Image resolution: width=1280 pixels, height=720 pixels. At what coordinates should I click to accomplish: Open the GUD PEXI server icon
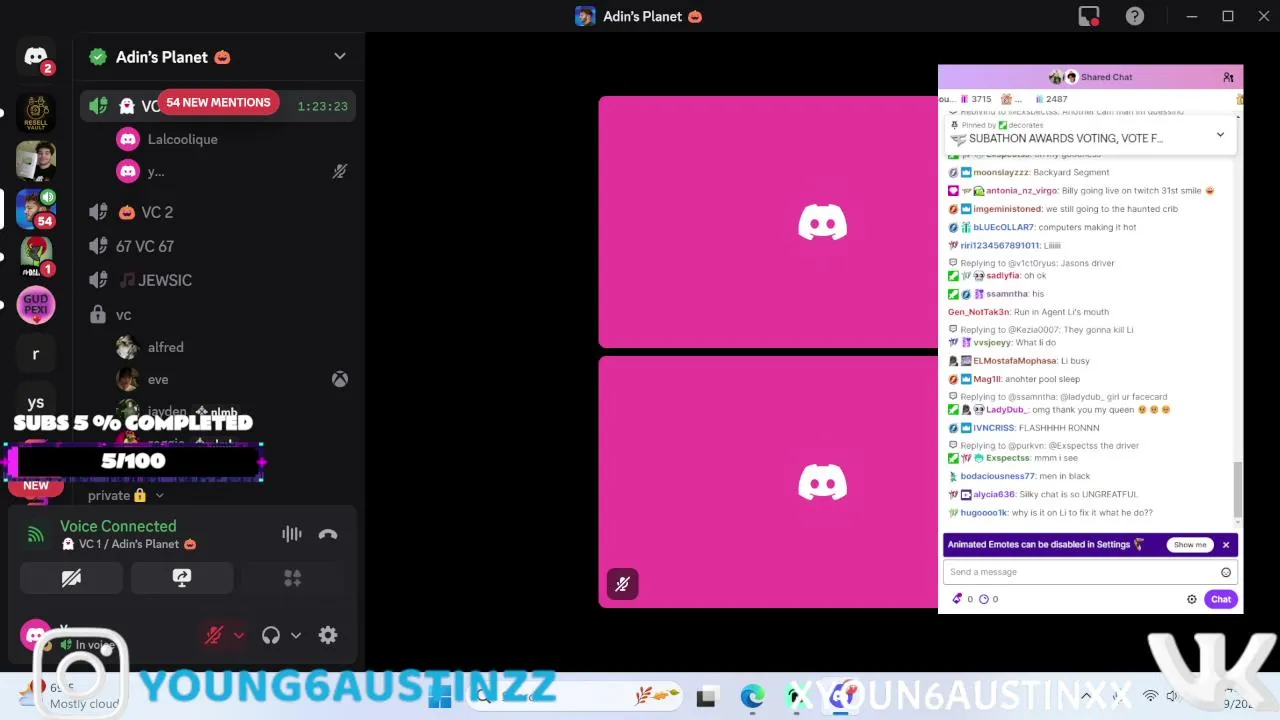[36, 305]
